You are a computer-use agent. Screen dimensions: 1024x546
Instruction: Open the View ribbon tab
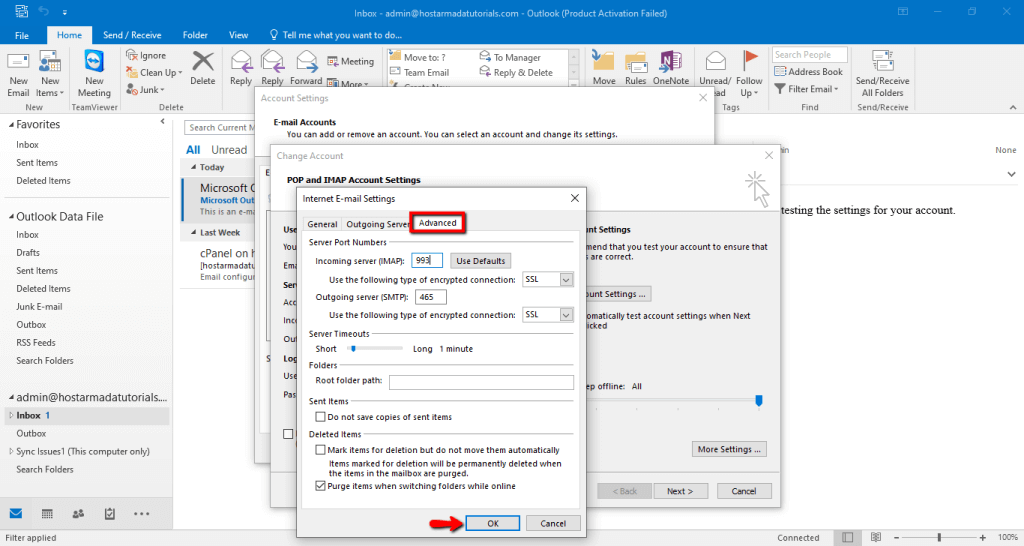click(x=238, y=35)
